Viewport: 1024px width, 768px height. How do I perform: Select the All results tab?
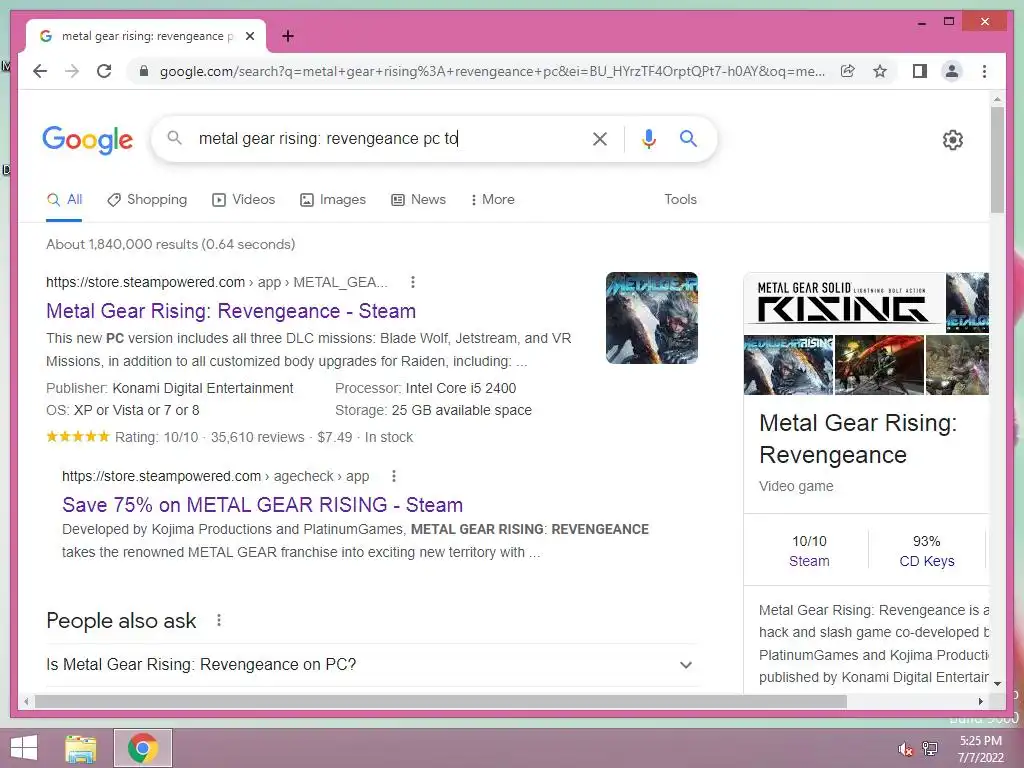pyautogui.click(x=65, y=200)
